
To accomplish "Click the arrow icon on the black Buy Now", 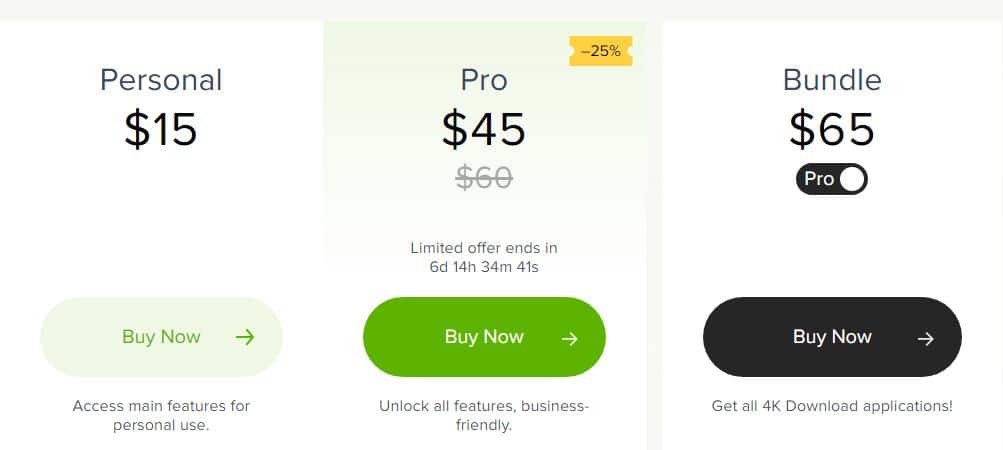I will click(x=926, y=339).
